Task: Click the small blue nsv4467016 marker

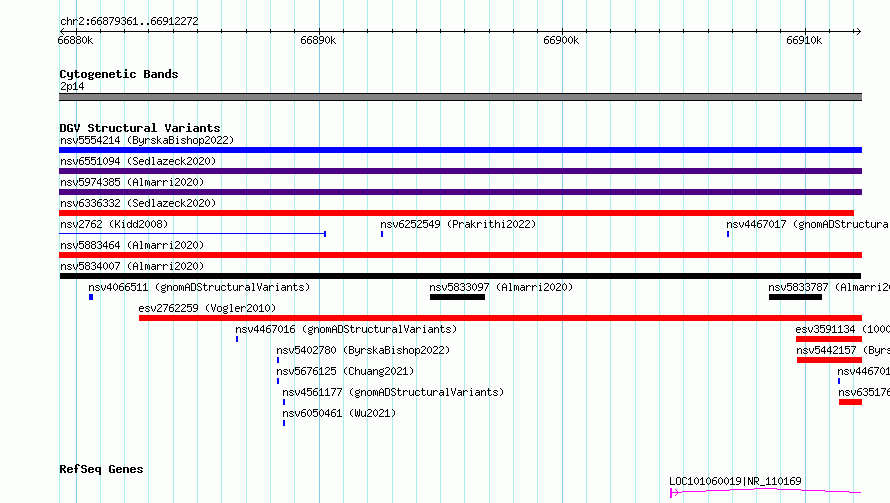Action: pos(237,339)
